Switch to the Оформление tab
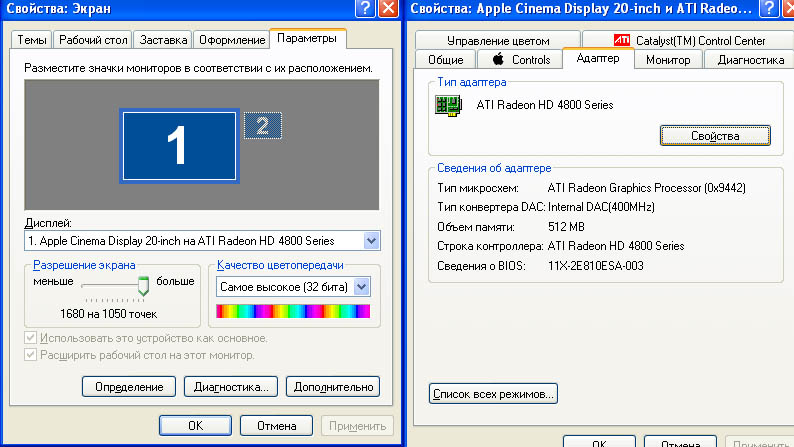794x447 pixels. point(232,40)
